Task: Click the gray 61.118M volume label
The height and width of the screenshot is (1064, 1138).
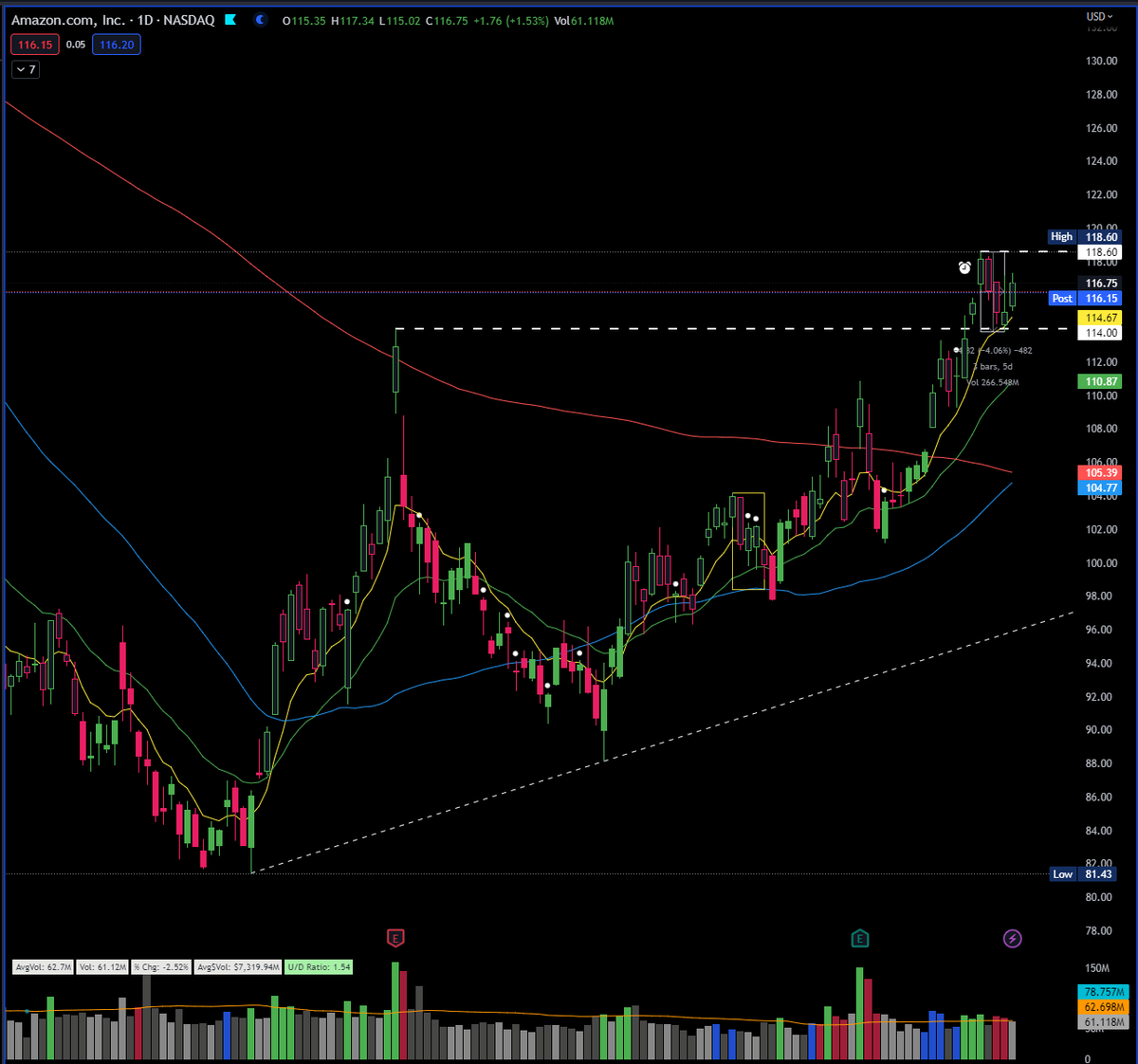Action: tap(1104, 1022)
